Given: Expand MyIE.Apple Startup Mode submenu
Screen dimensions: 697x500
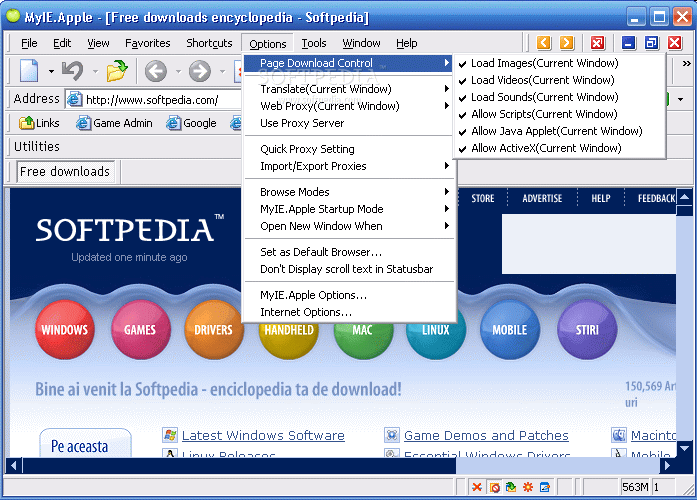Looking at the screenshot, I should (348, 209).
